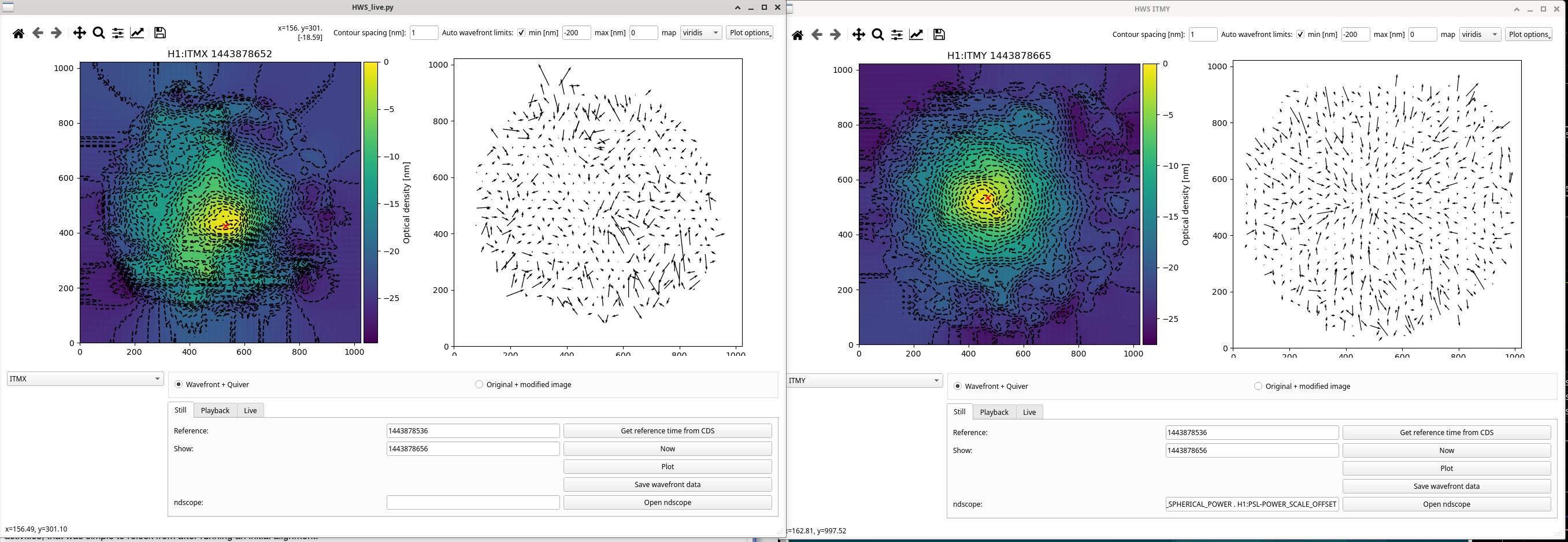Viewport: 1568px width, 542px height.
Task: Click Home icon in HWS_live.py toolbar
Action: (x=18, y=34)
